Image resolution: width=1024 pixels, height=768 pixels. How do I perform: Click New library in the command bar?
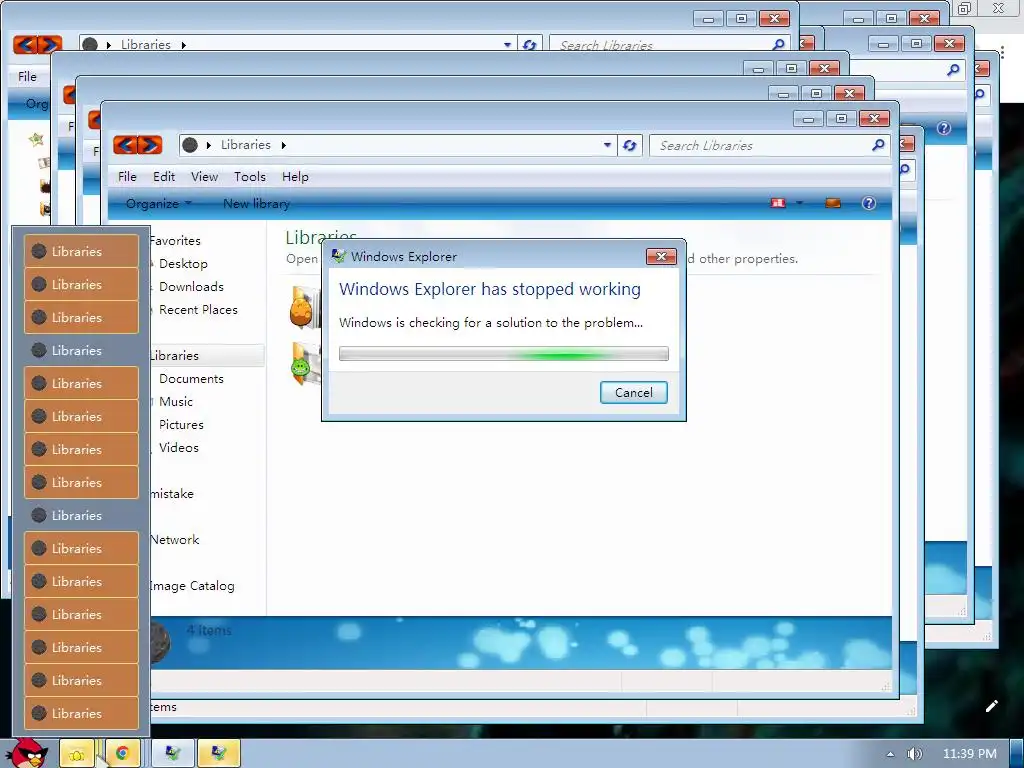(x=257, y=204)
